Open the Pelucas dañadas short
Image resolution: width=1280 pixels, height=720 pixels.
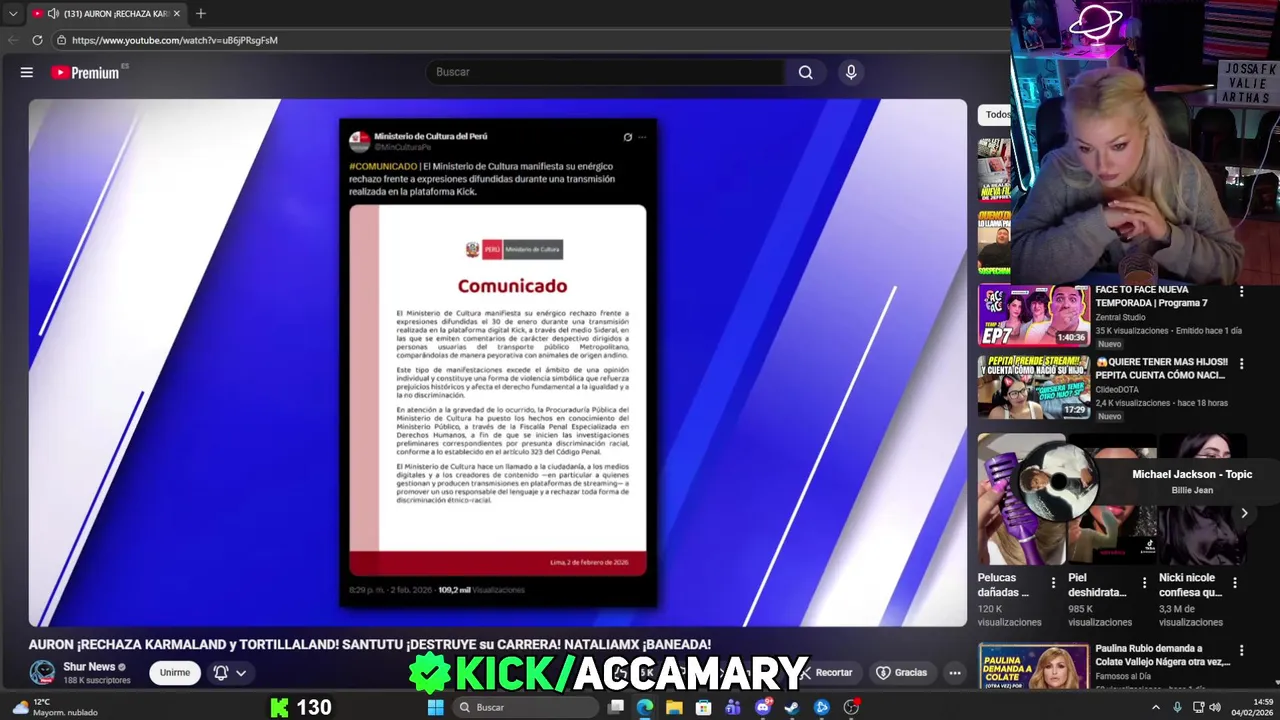tap(1003, 585)
